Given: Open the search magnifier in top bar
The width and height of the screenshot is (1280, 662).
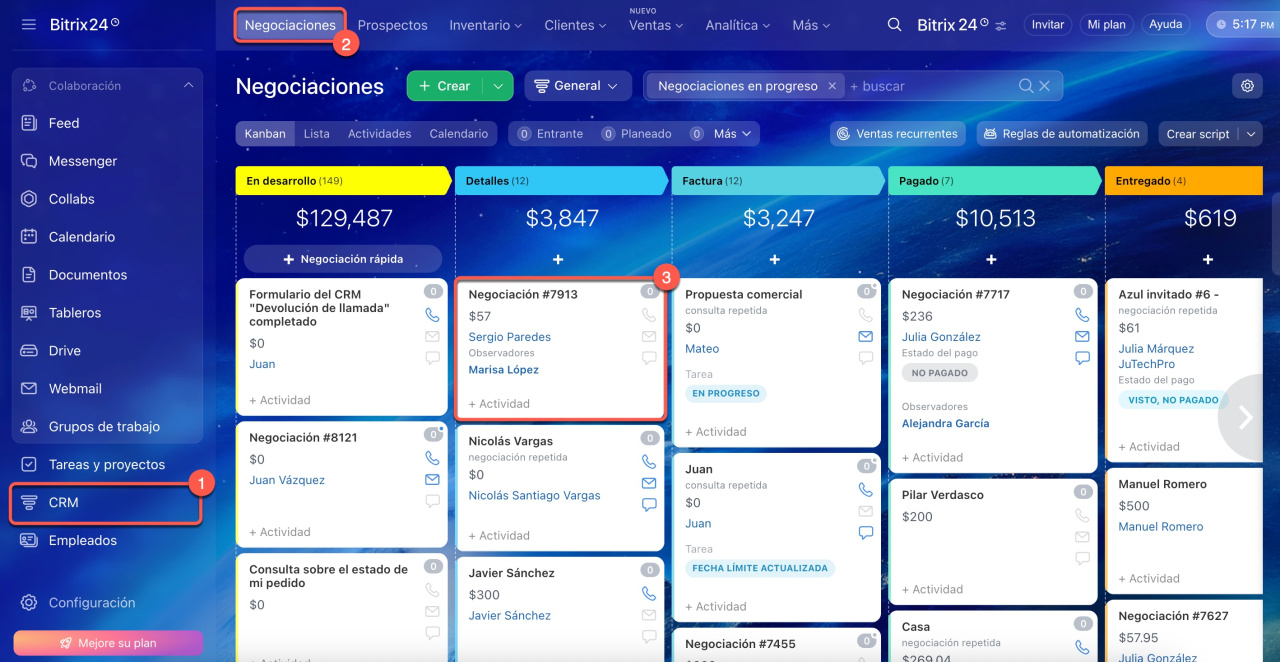Looking at the screenshot, I should click(894, 25).
